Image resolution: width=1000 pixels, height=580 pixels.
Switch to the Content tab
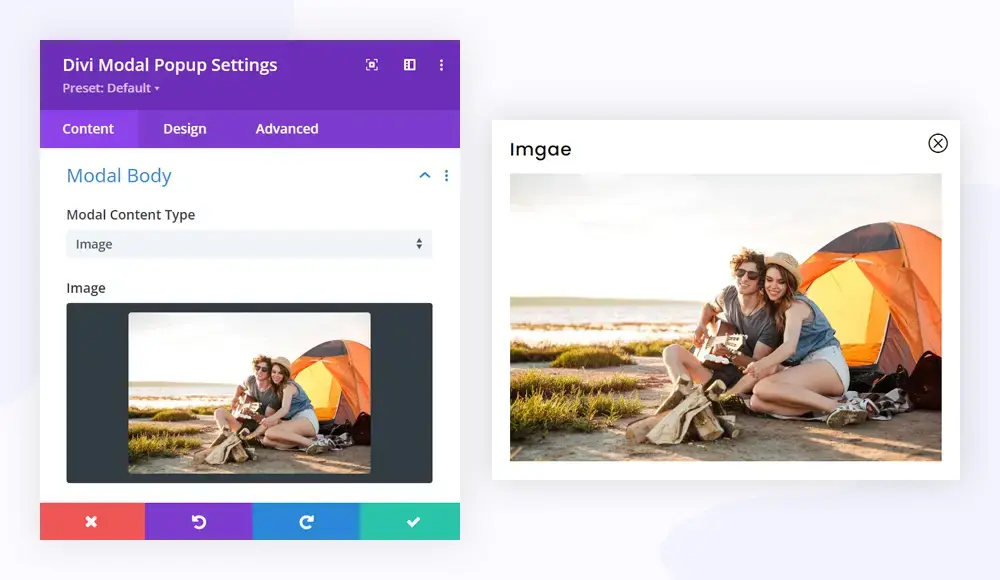88,128
